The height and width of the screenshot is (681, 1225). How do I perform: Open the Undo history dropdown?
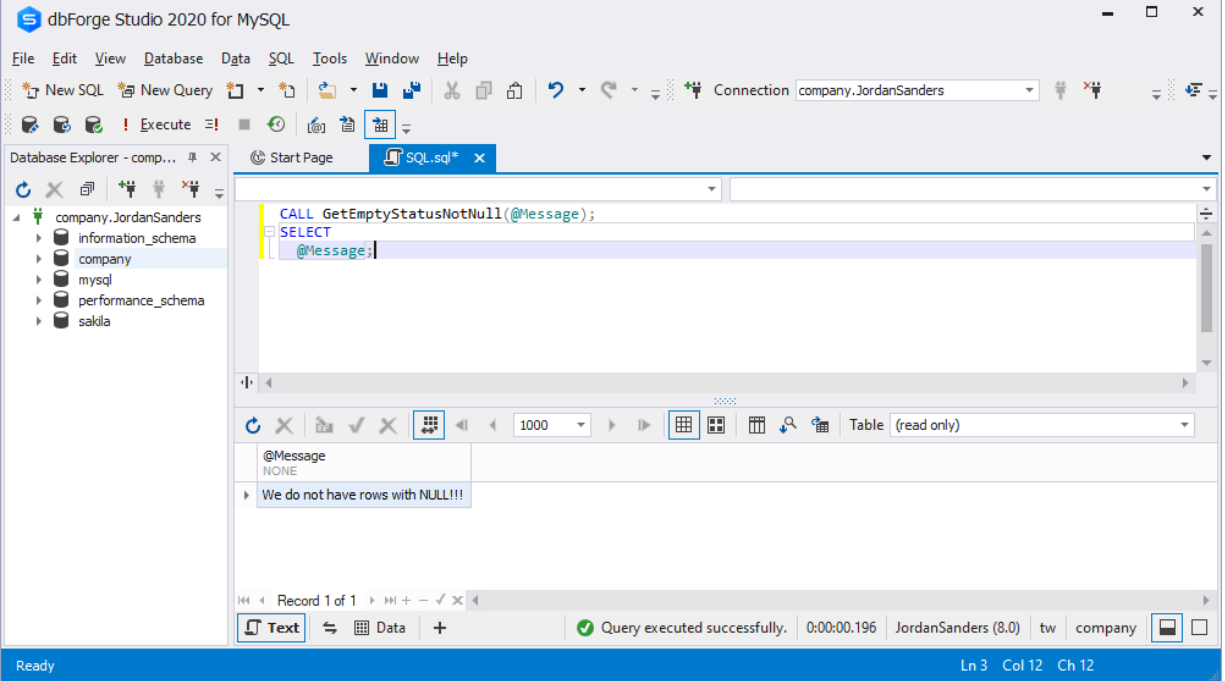[582, 90]
